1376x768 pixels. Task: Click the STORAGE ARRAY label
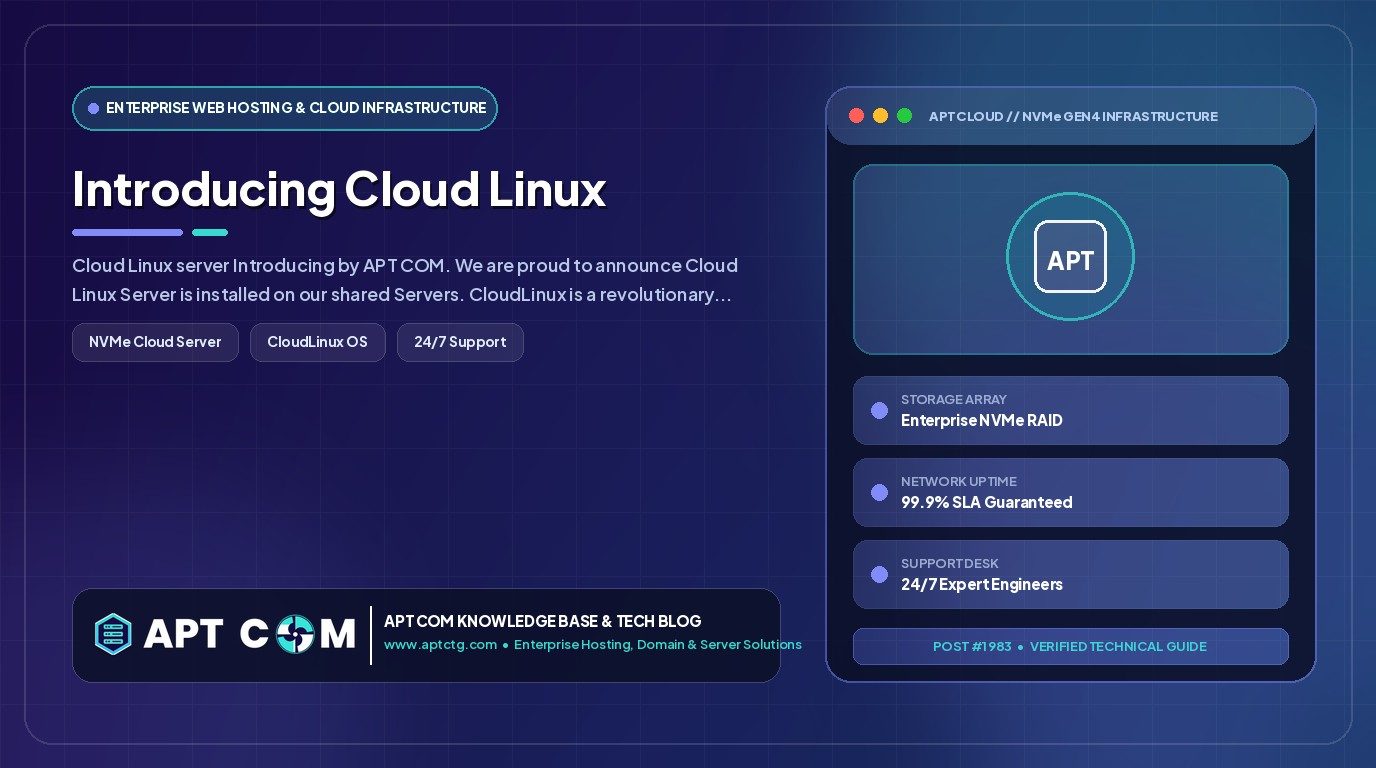coord(954,399)
